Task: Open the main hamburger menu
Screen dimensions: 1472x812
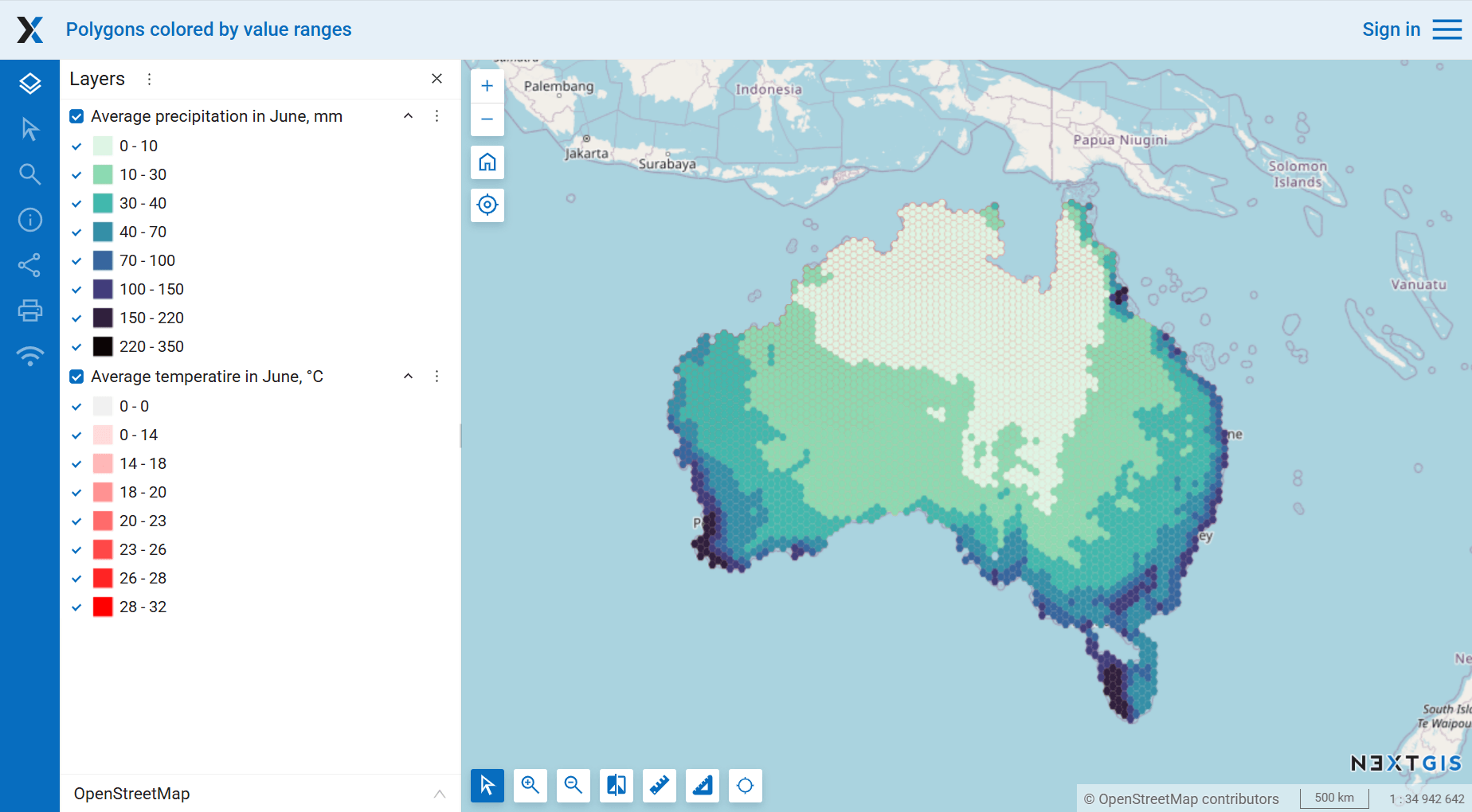Action: click(x=1447, y=29)
